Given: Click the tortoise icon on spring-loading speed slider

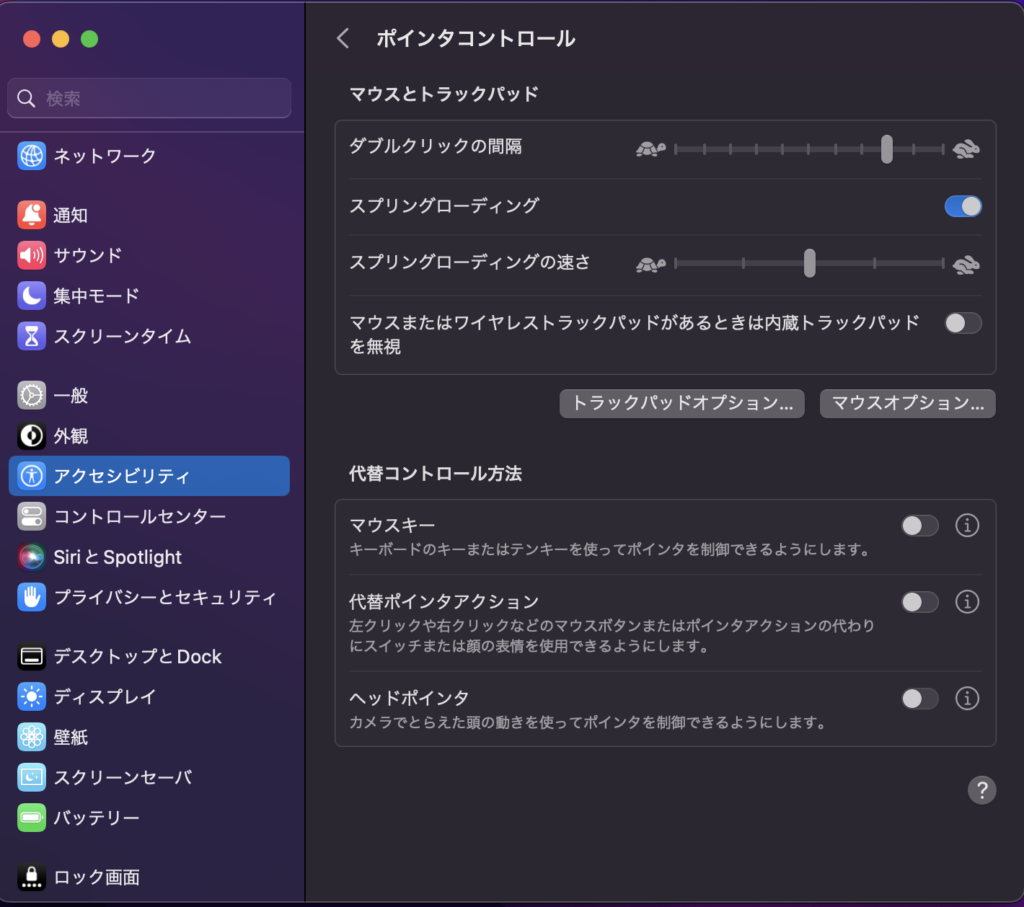Looking at the screenshot, I should (x=650, y=264).
